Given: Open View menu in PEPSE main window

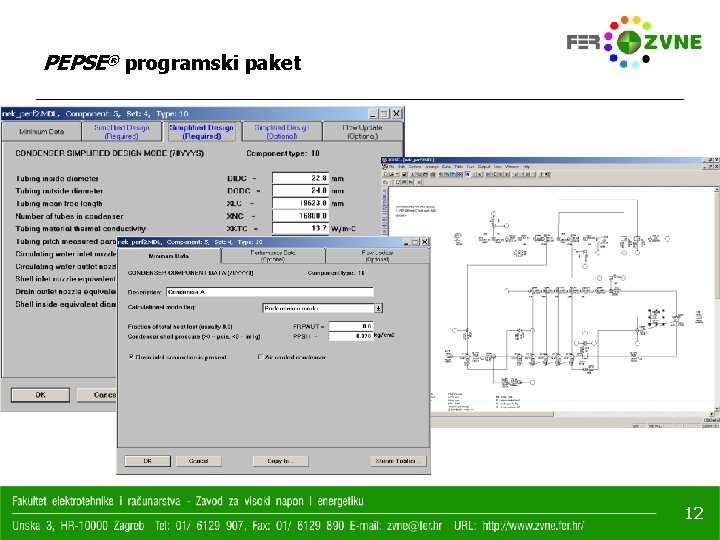Looking at the screenshot, I should pyautogui.click(x=498, y=167).
